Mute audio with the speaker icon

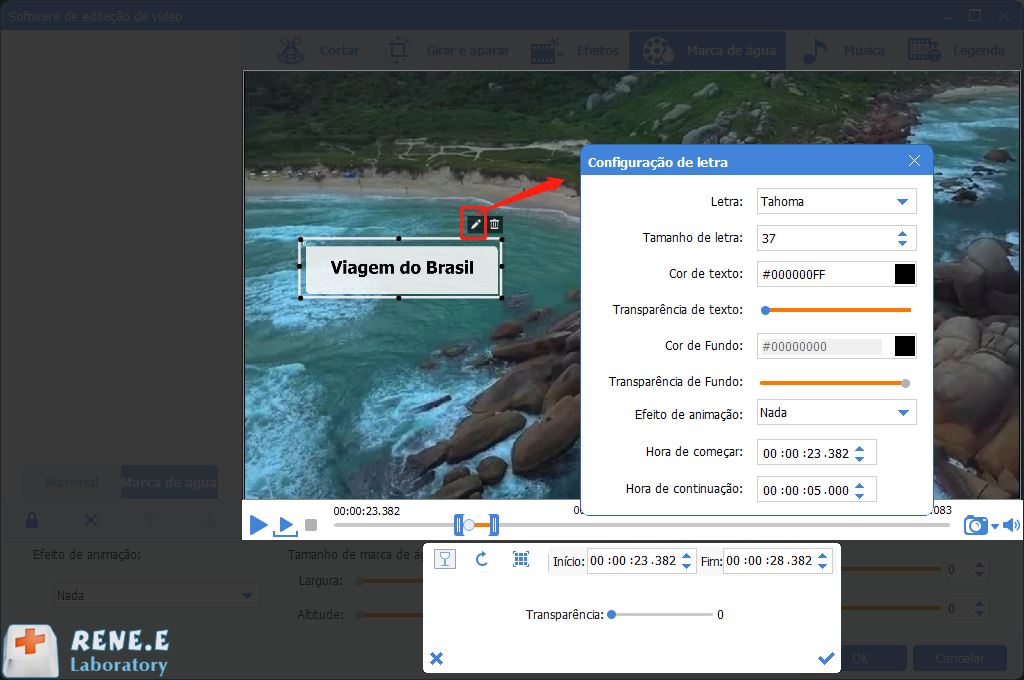coord(1011,525)
